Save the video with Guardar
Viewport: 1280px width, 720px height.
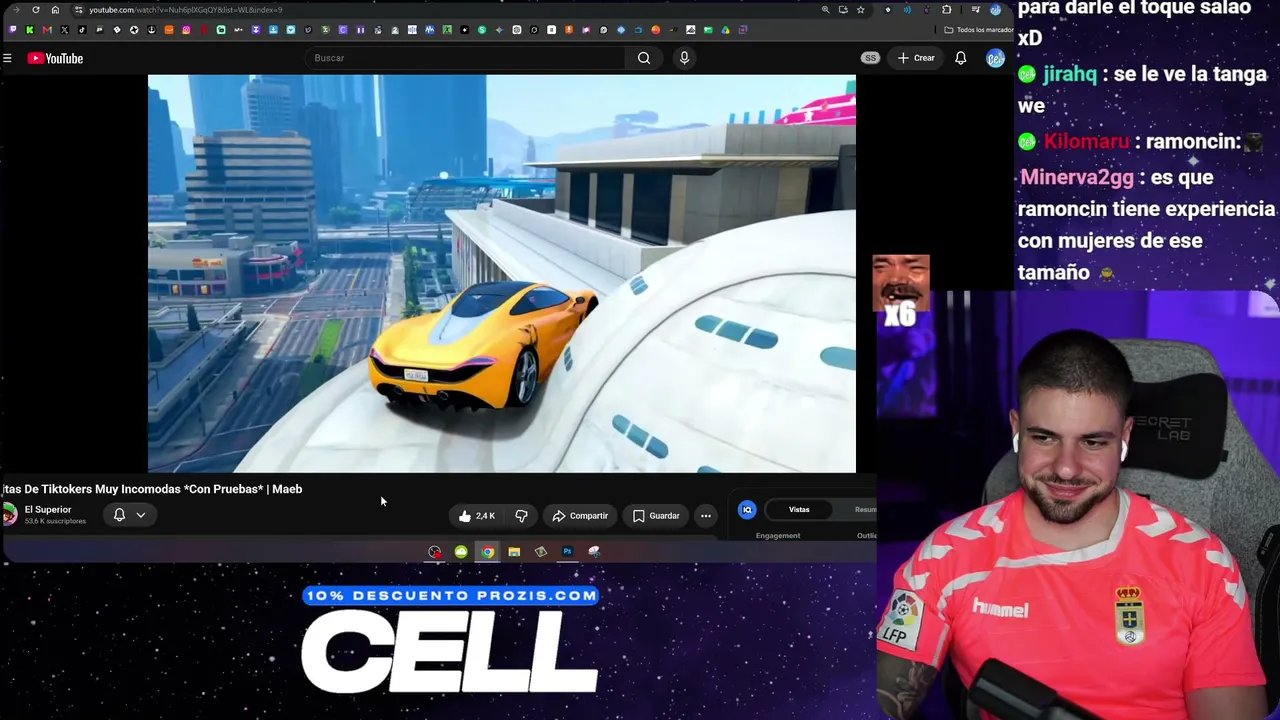point(656,516)
